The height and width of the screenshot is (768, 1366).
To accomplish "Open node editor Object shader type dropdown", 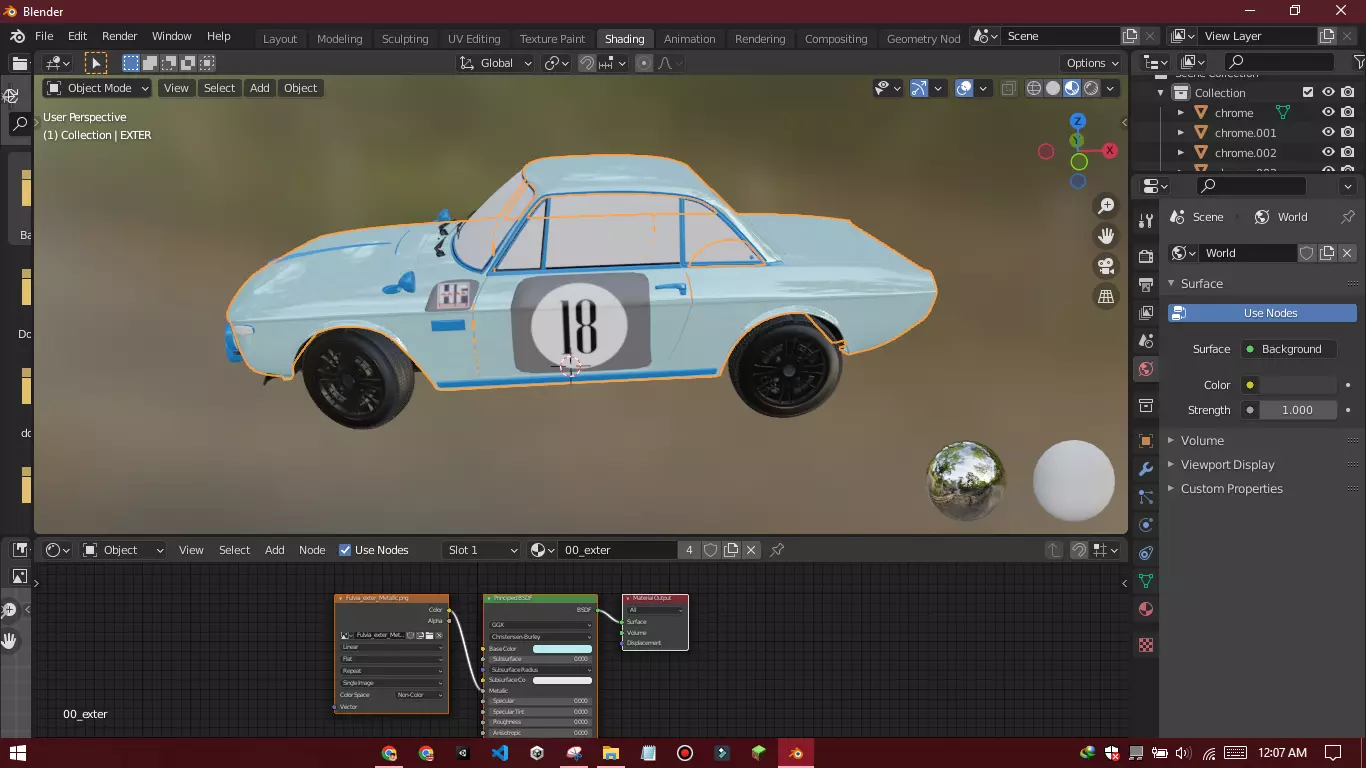I will [x=123, y=550].
